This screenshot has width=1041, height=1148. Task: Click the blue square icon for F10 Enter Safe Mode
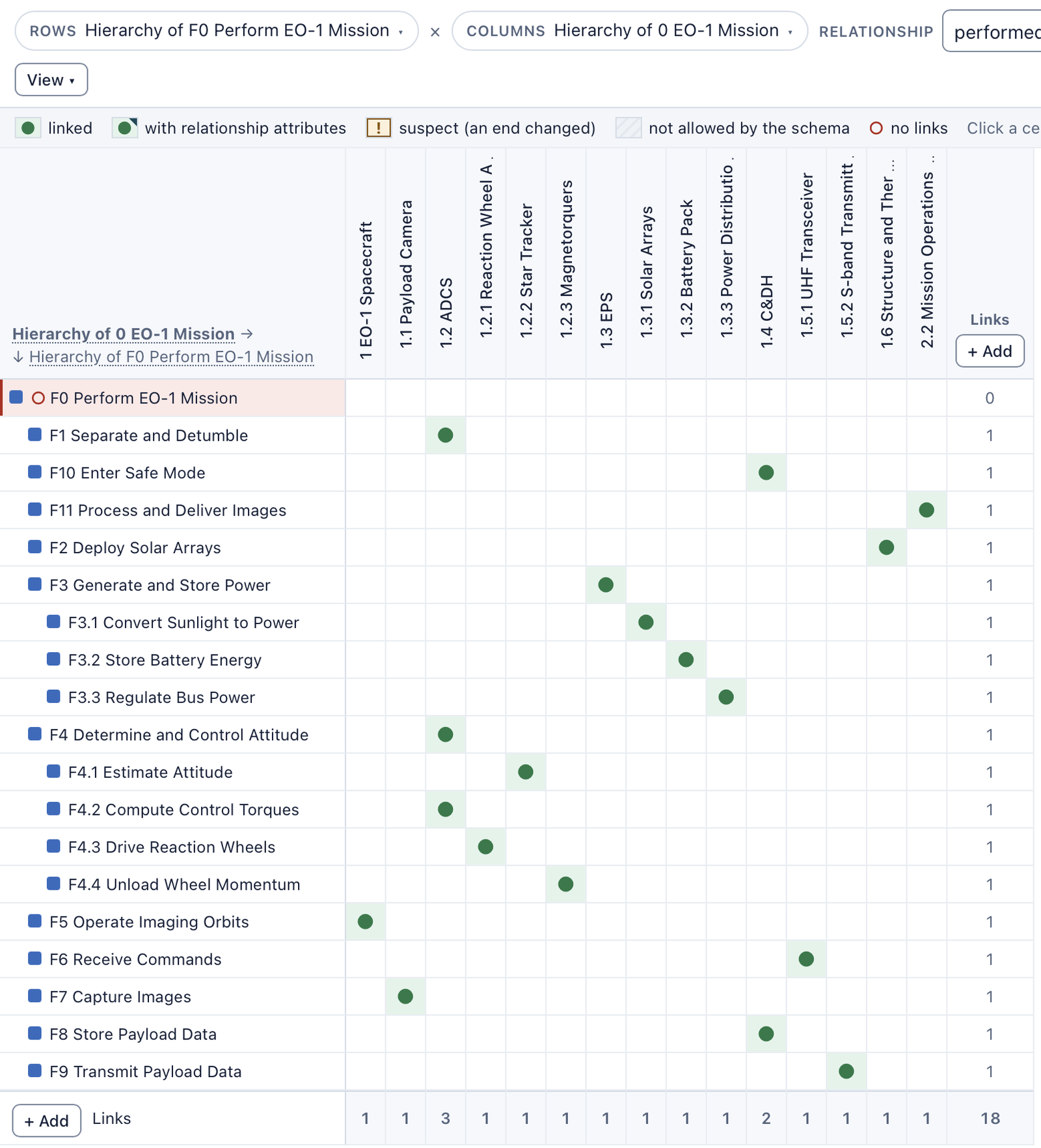coord(35,472)
